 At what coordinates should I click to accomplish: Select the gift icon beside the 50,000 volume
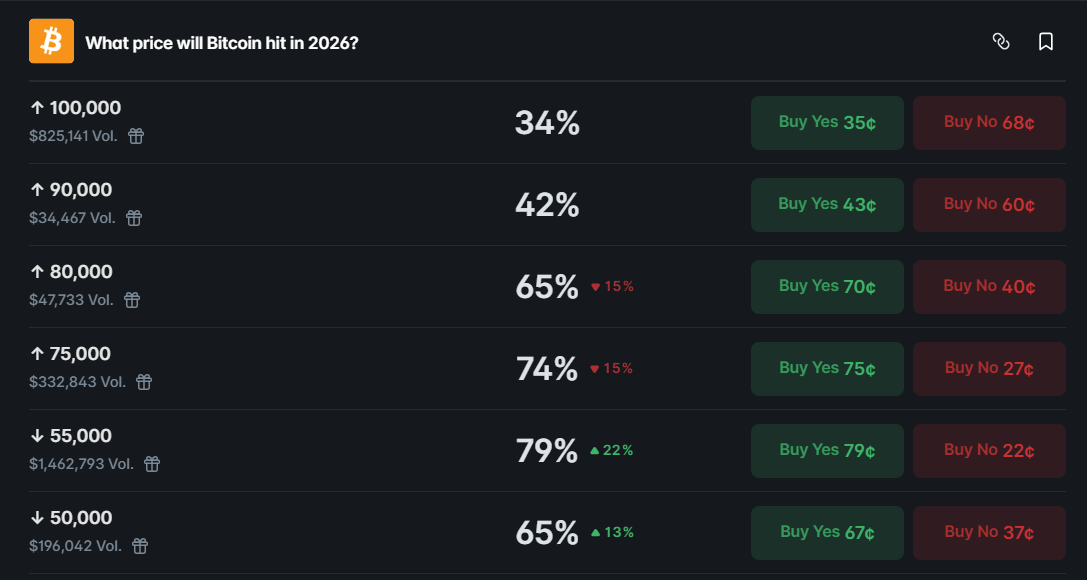coord(139,547)
